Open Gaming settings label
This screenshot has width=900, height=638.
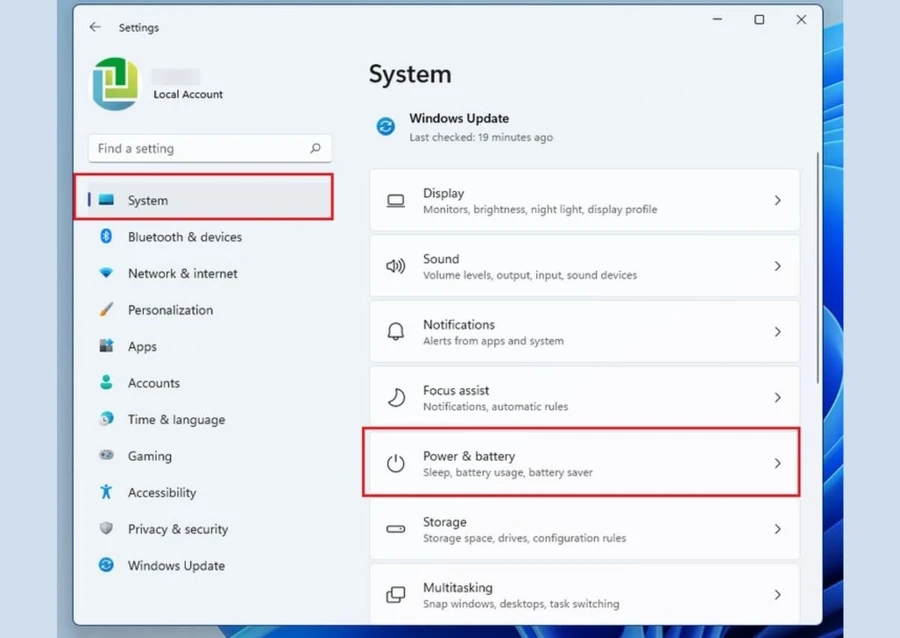150,456
